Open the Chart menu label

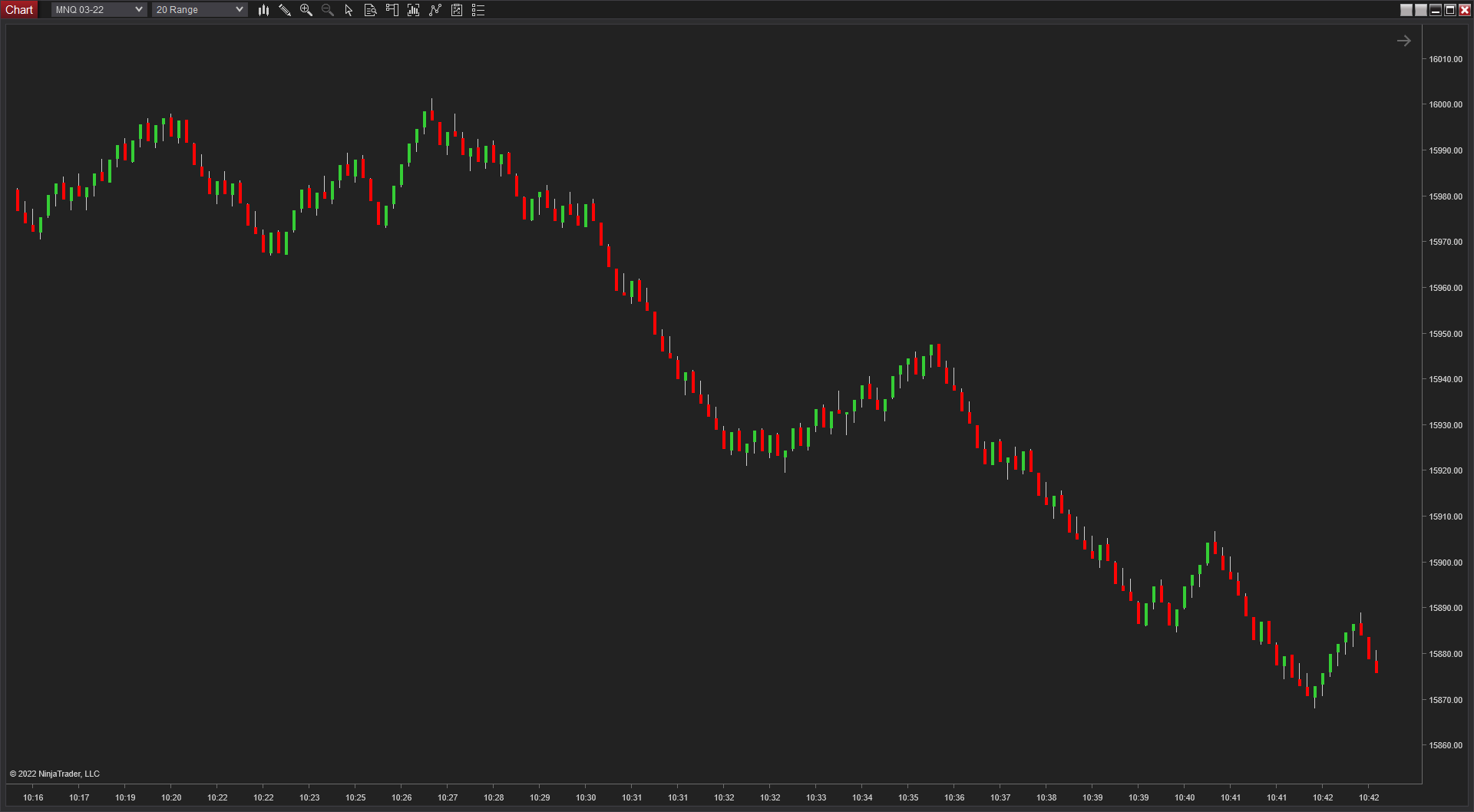click(19, 10)
